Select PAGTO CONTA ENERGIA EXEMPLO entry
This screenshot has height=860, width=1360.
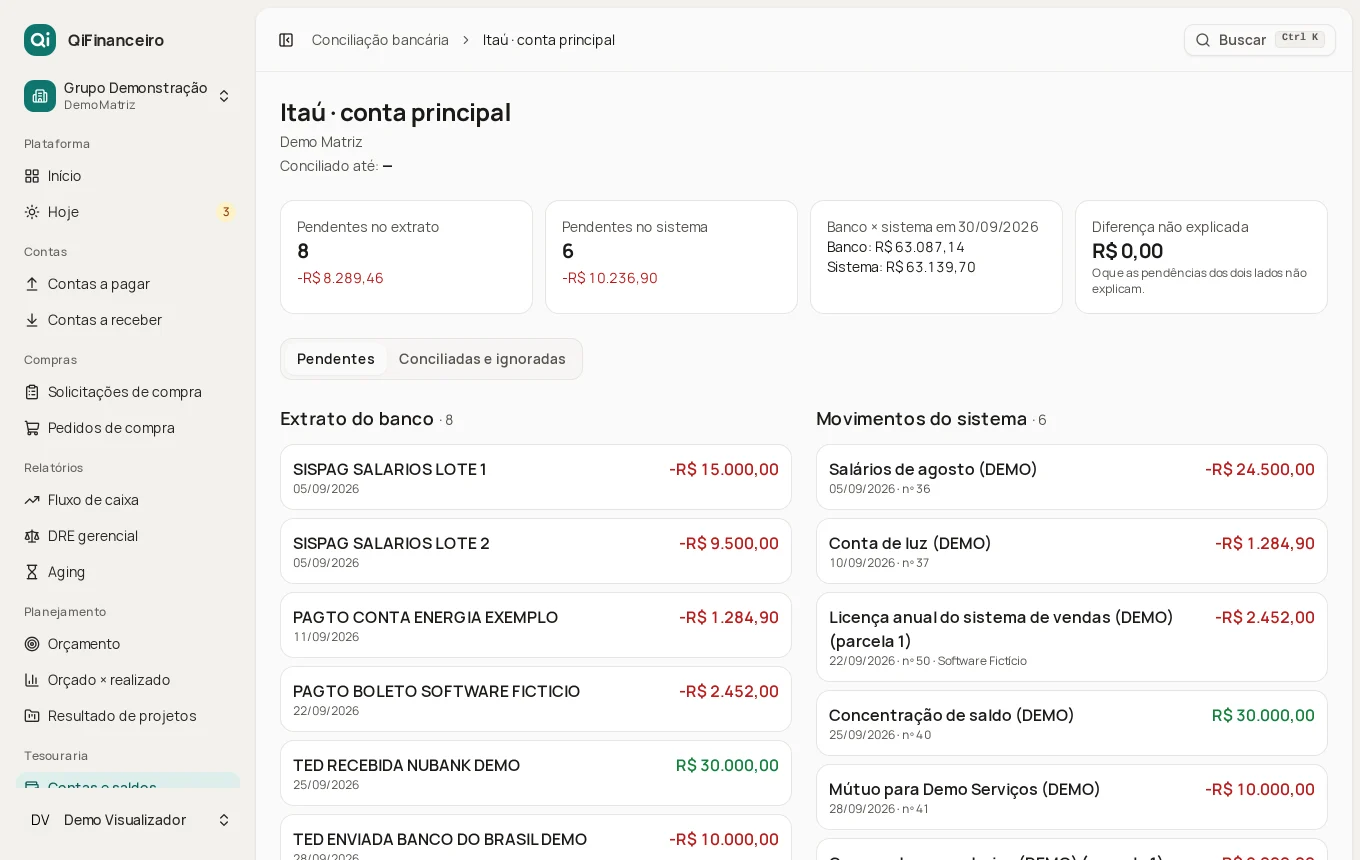pyautogui.click(x=536, y=625)
